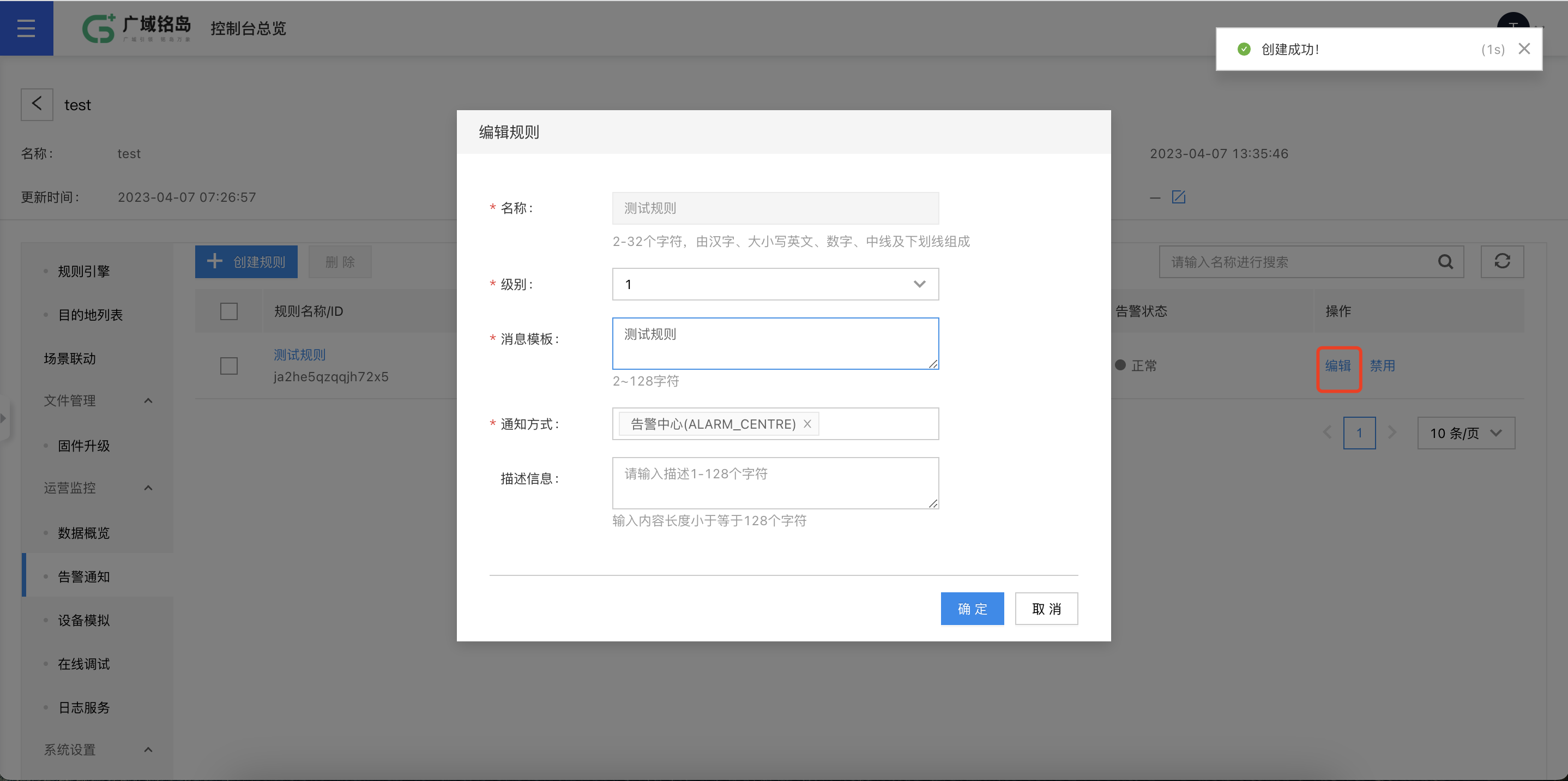Close the 创建成功 notification

pyautogui.click(x=1523, y=49)
